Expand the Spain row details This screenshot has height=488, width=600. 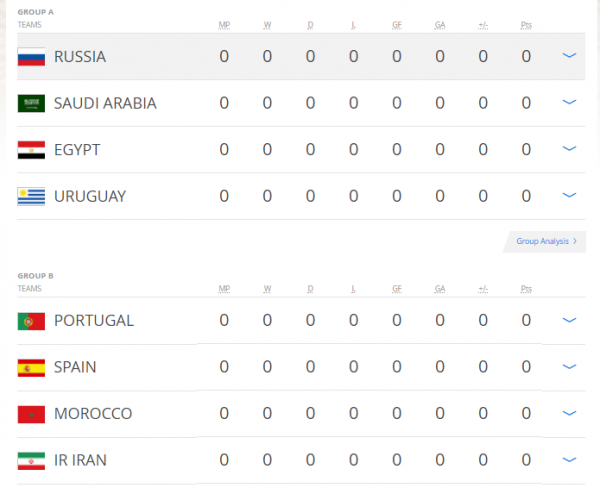570,366
